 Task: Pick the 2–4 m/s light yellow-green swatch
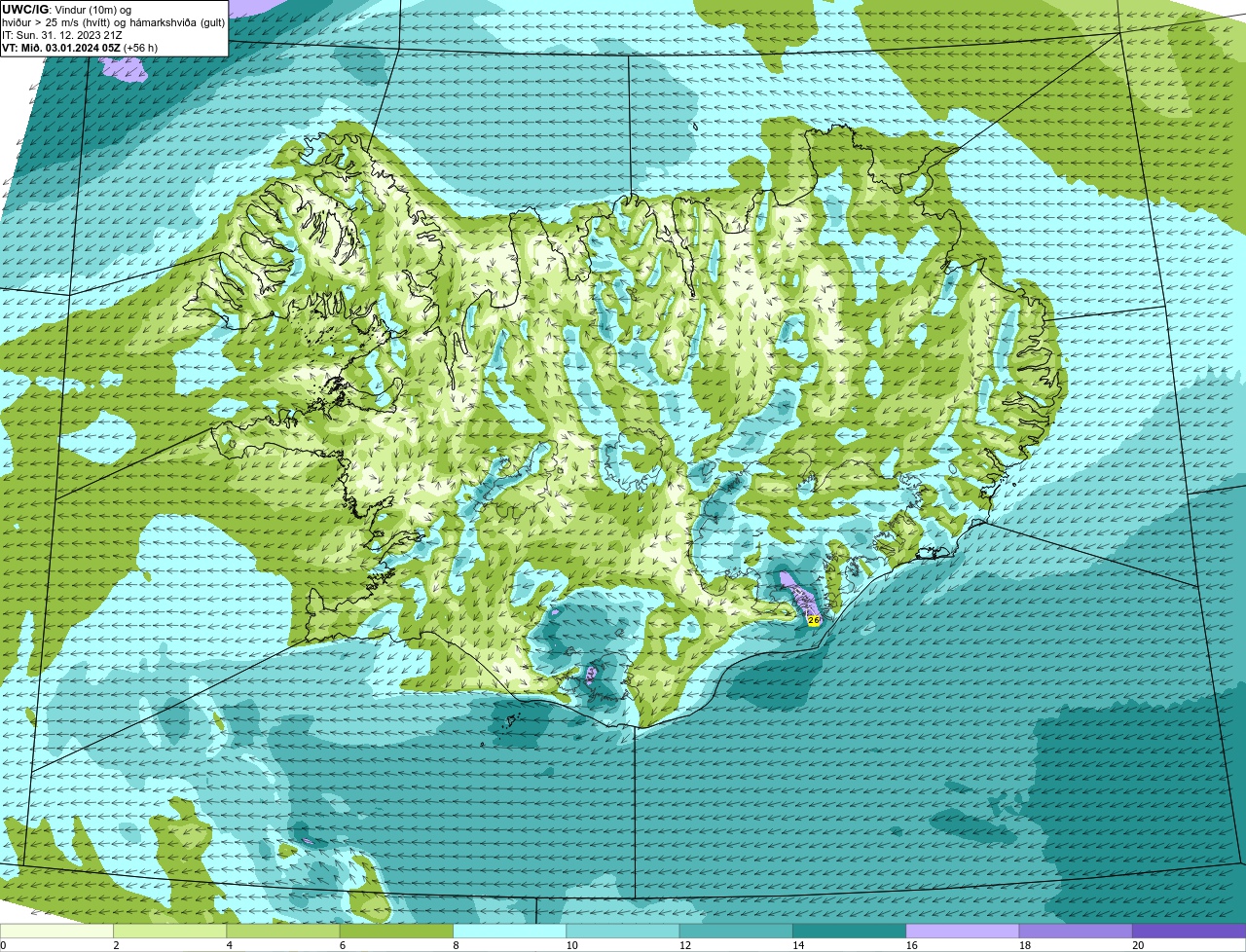(x=169, y=931)
